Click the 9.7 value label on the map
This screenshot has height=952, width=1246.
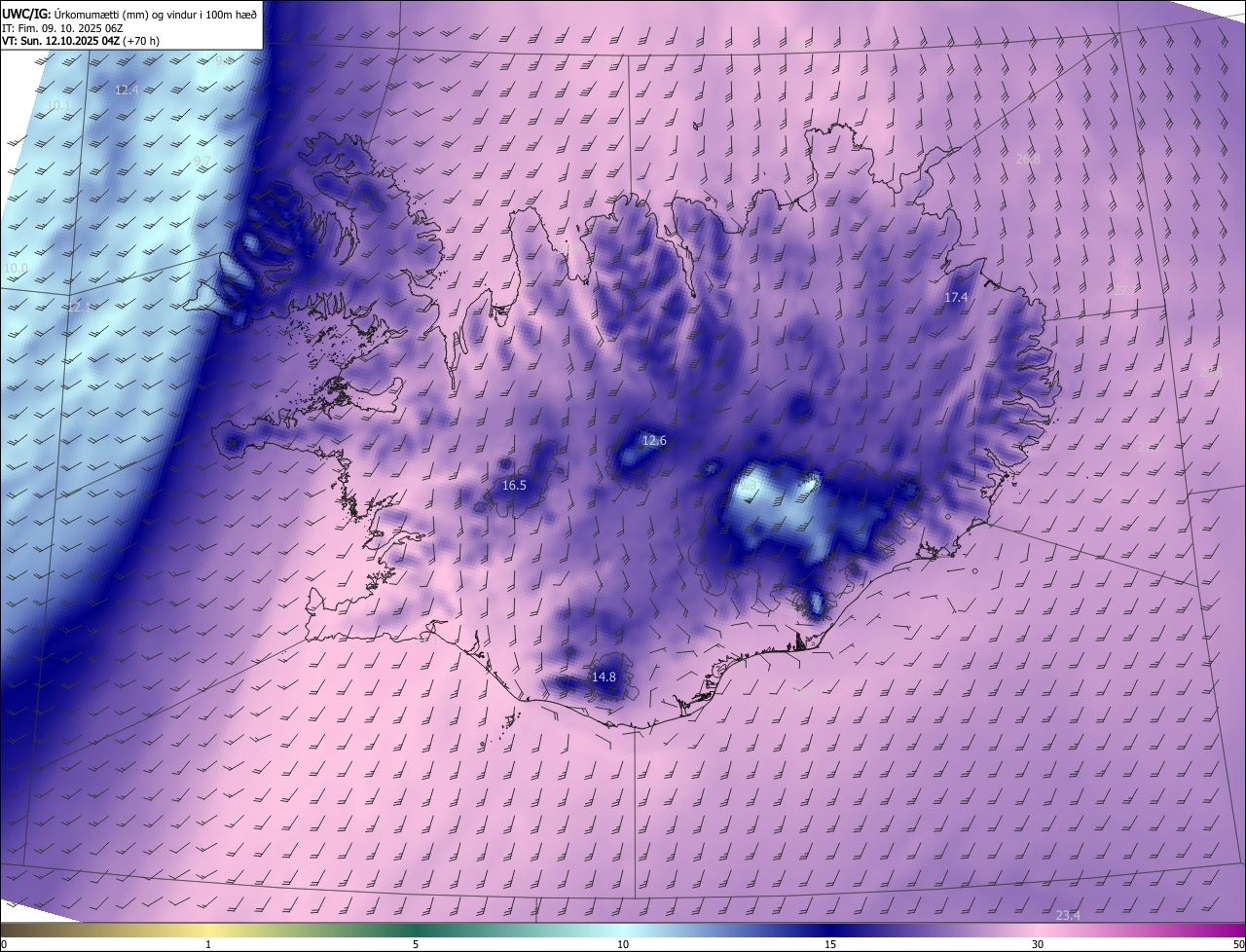202,161
